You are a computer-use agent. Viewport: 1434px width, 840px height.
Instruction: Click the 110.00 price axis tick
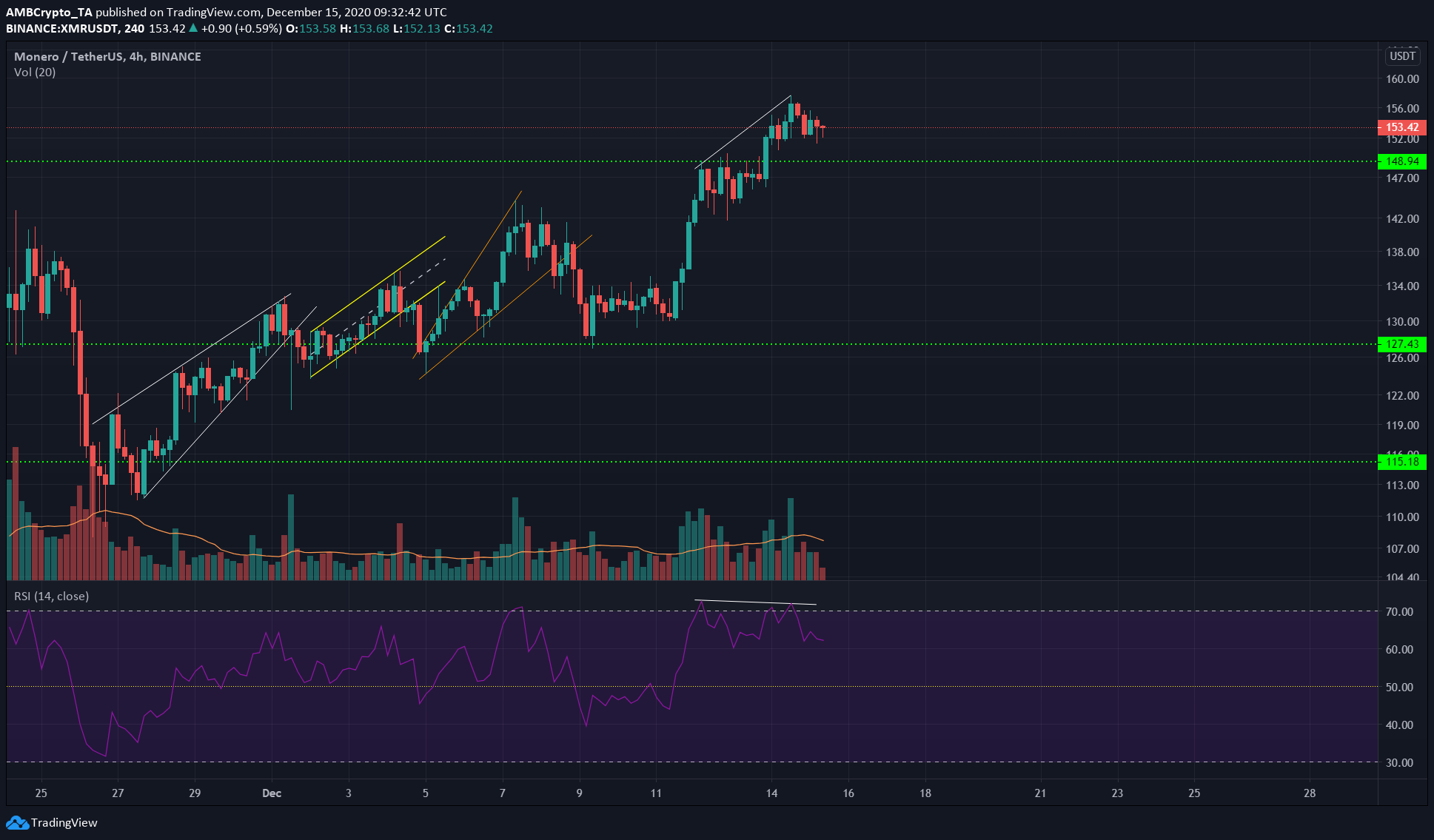pyautogui.click(x=1402, y=517)
